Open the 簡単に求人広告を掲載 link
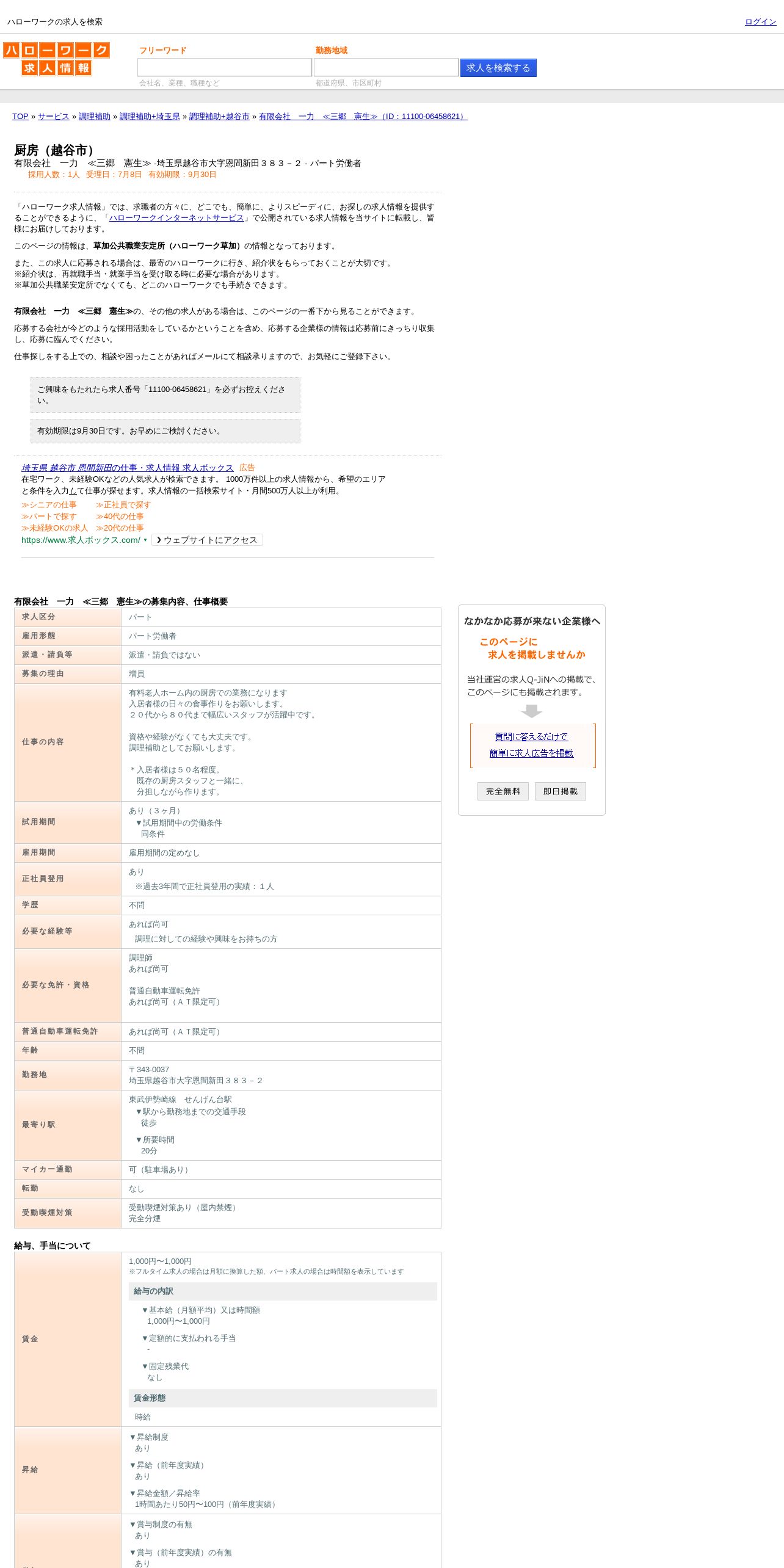 531,753
